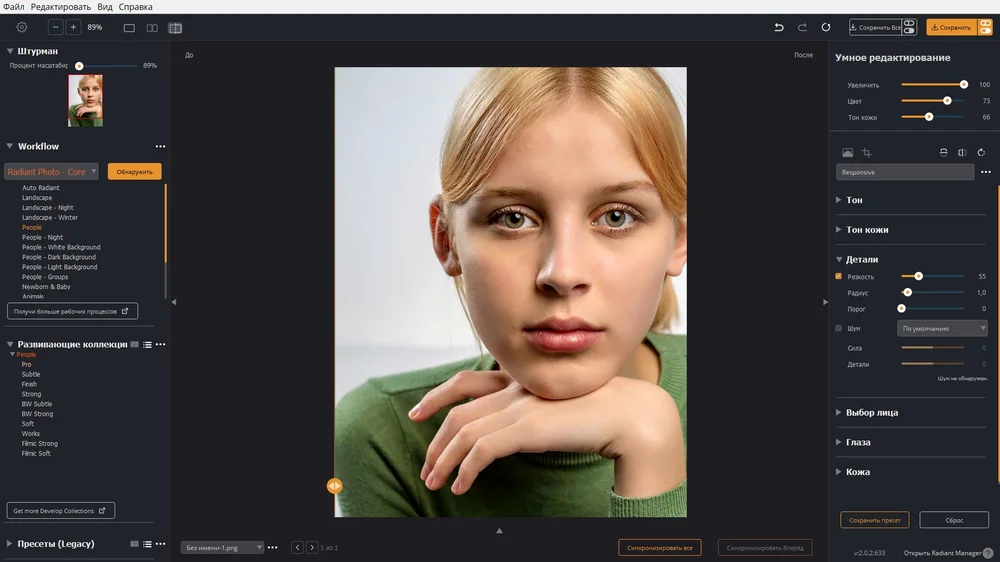Screen dimensions: 1000x562
Task: Click the orange Сохранить button
Action: pyautogui.click(x=952, y=27)
